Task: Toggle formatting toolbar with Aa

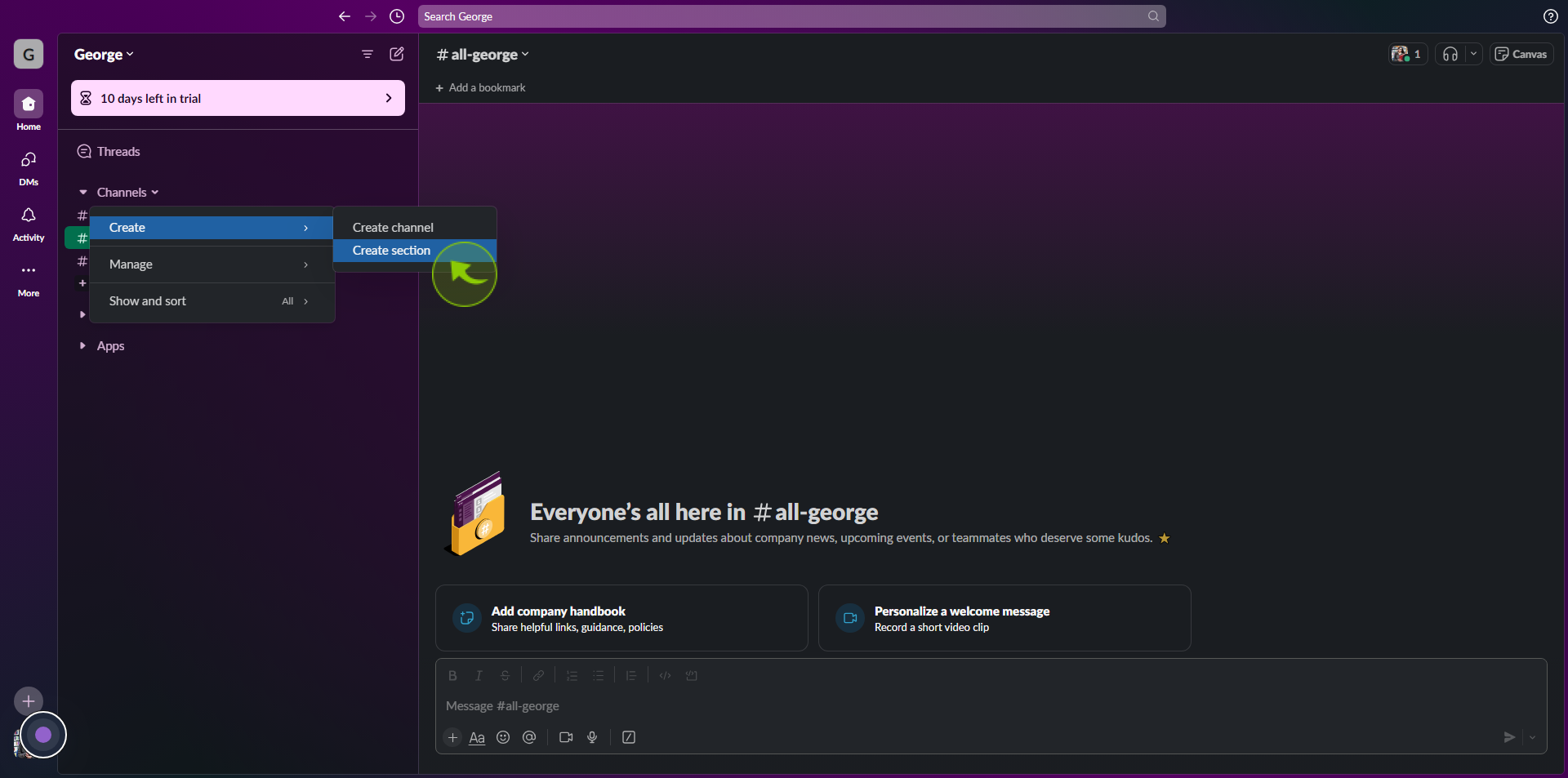Action: pyautogui.click(x=477, y=737)
